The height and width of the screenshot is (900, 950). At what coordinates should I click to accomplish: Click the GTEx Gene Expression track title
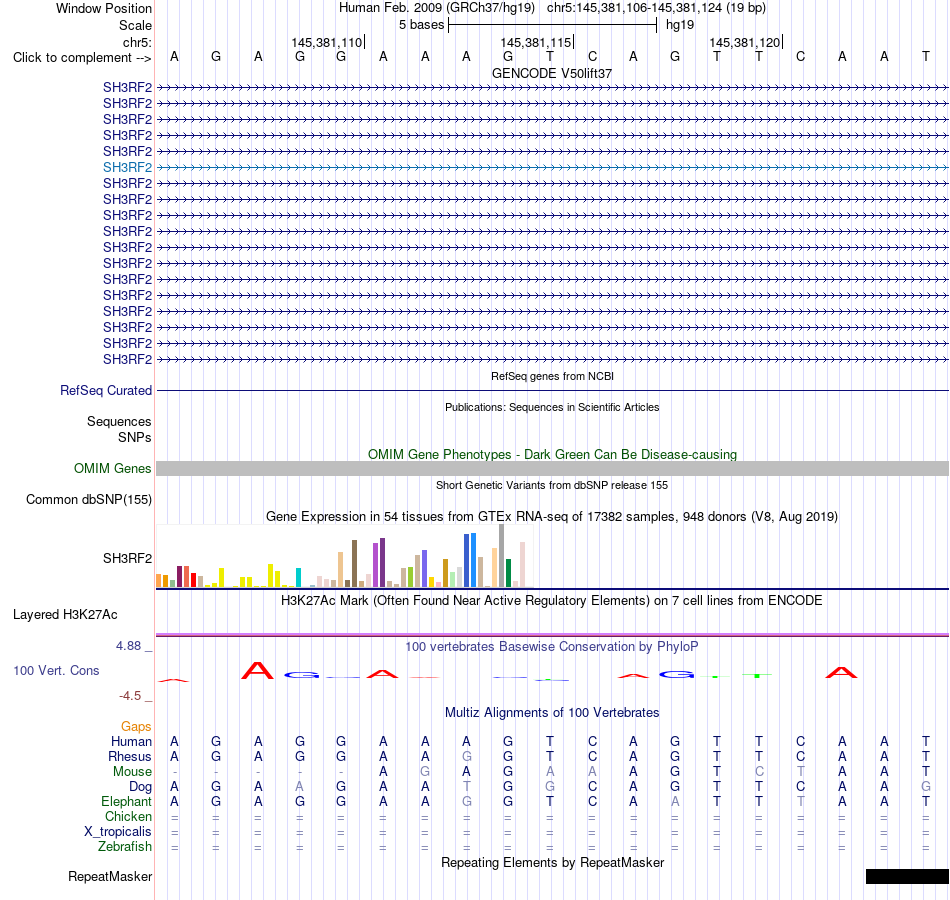552,516
